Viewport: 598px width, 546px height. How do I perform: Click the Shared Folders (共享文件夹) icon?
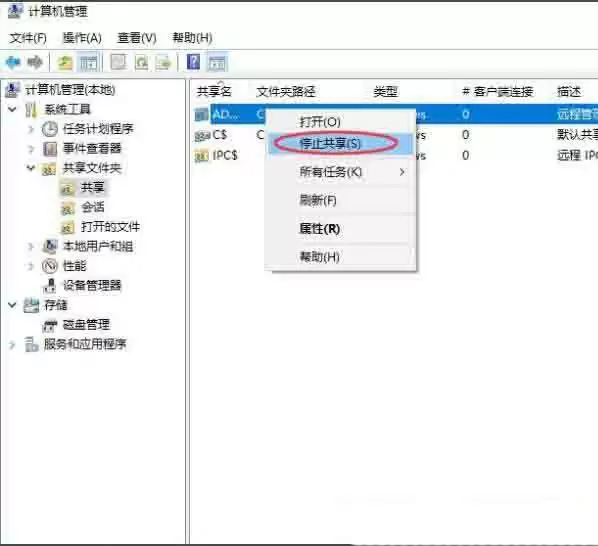click(49, 169)
